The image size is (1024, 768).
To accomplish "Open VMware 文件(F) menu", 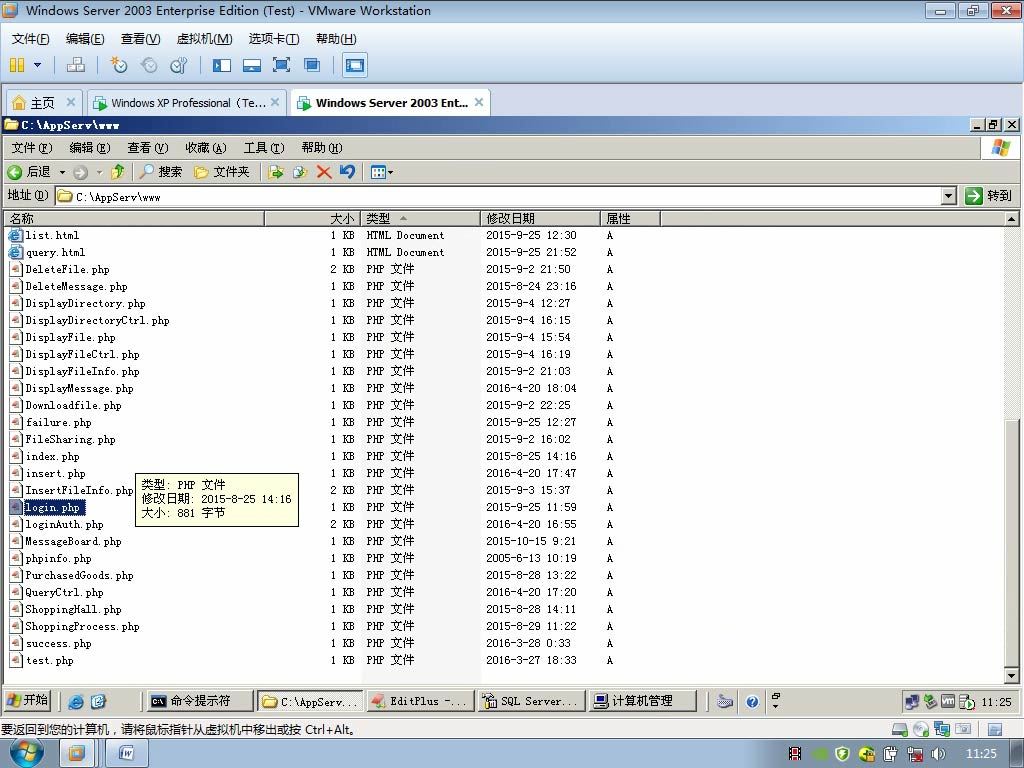I will pyautogui.click(x=30, y=39).
